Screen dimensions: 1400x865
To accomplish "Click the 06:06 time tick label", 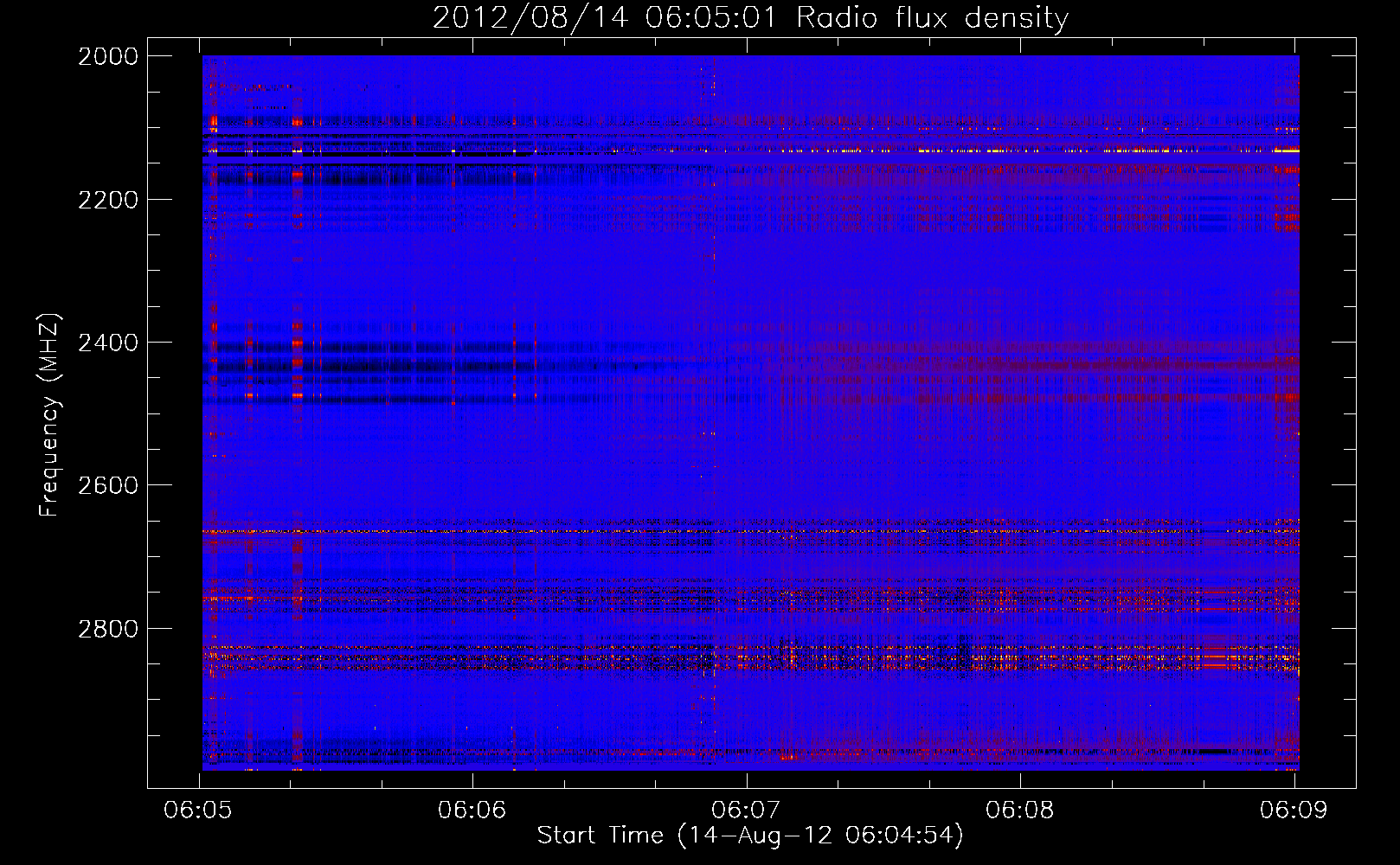I will click(x=472, y=811).
